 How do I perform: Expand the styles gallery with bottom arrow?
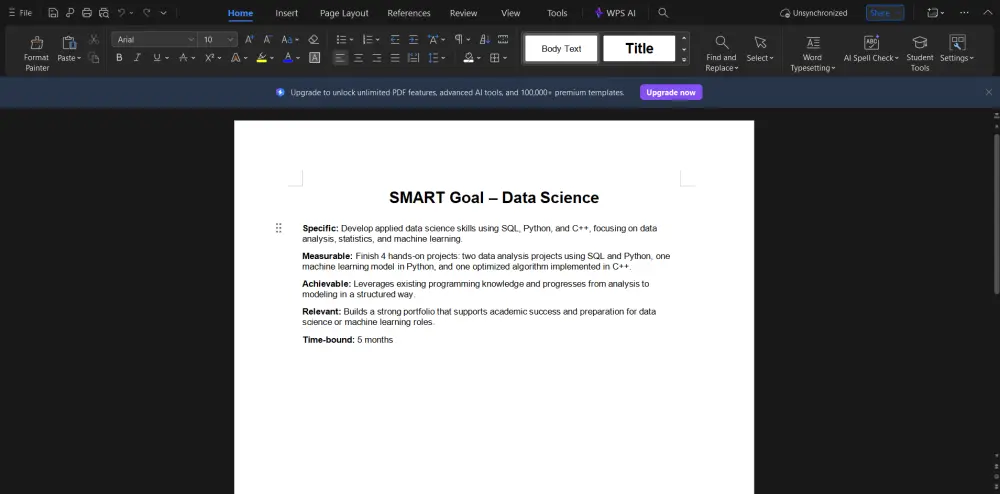click(684, 60)
